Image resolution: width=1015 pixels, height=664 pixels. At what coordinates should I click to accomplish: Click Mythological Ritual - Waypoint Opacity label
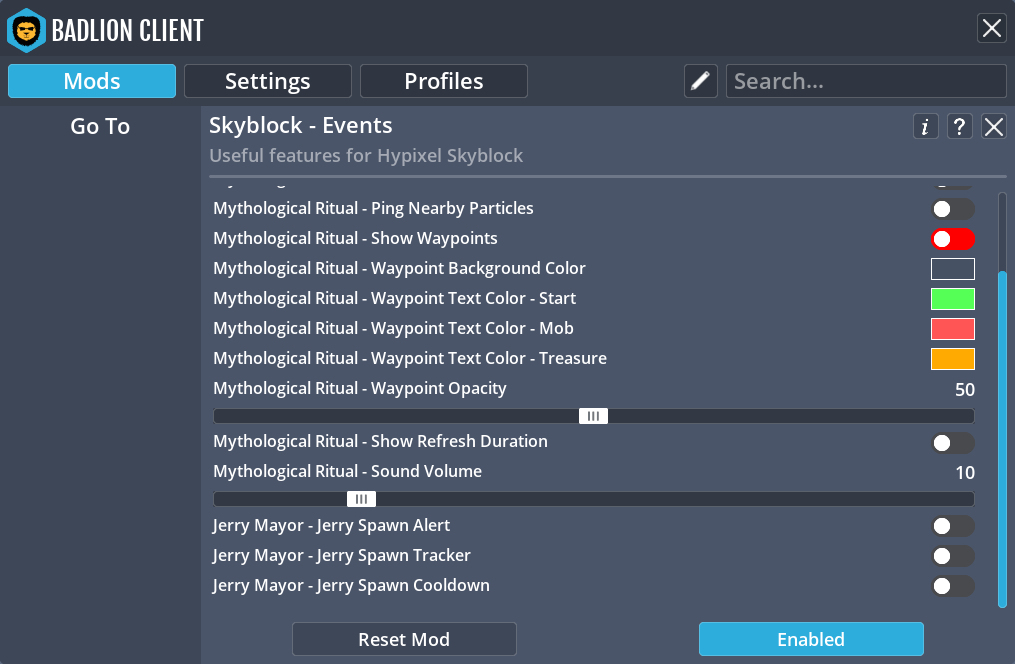pyautogui.click(x=360, y=388)
